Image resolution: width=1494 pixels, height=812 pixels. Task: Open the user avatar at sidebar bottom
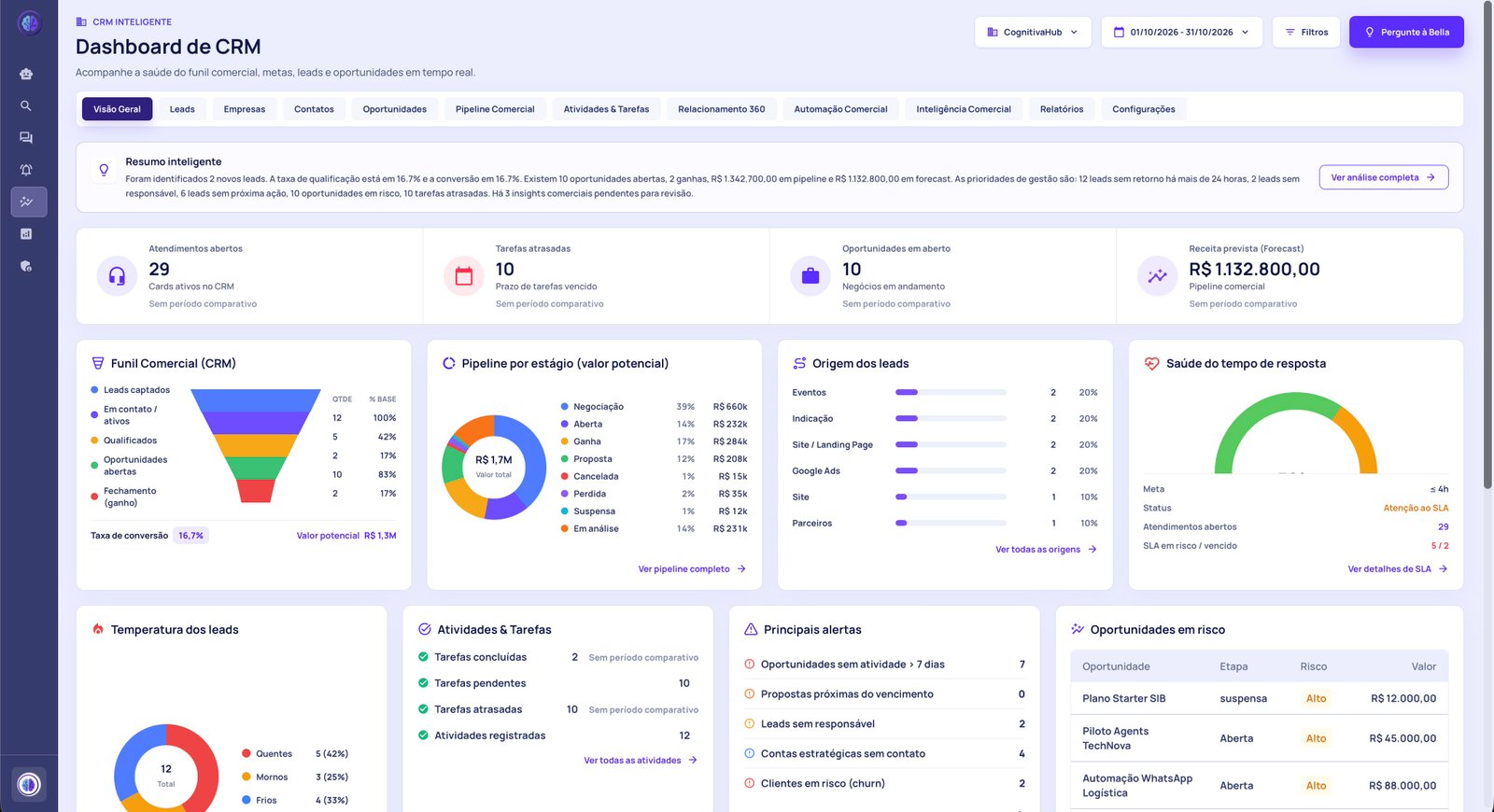[29, 784]
